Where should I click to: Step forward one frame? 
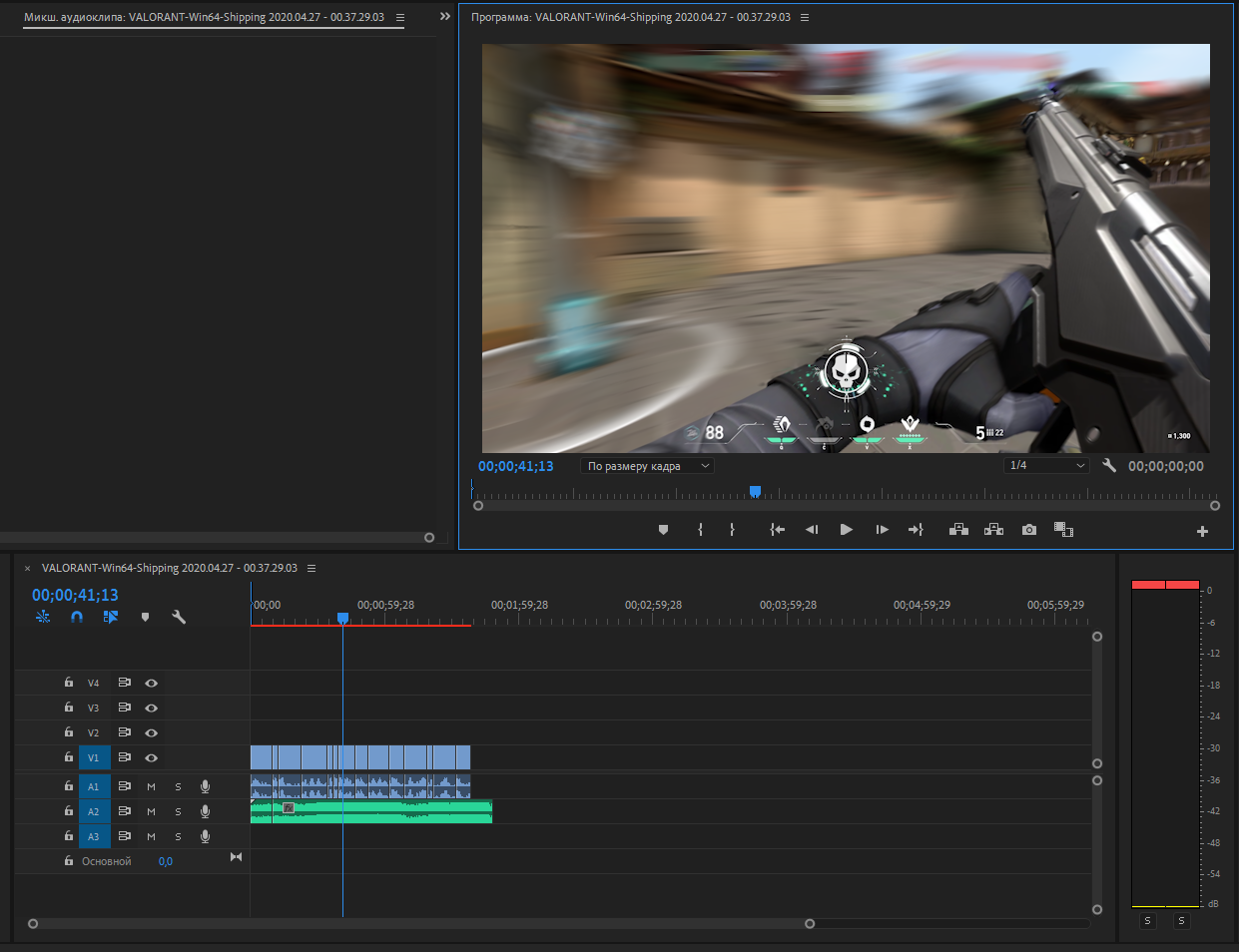[x=882, y=530]
